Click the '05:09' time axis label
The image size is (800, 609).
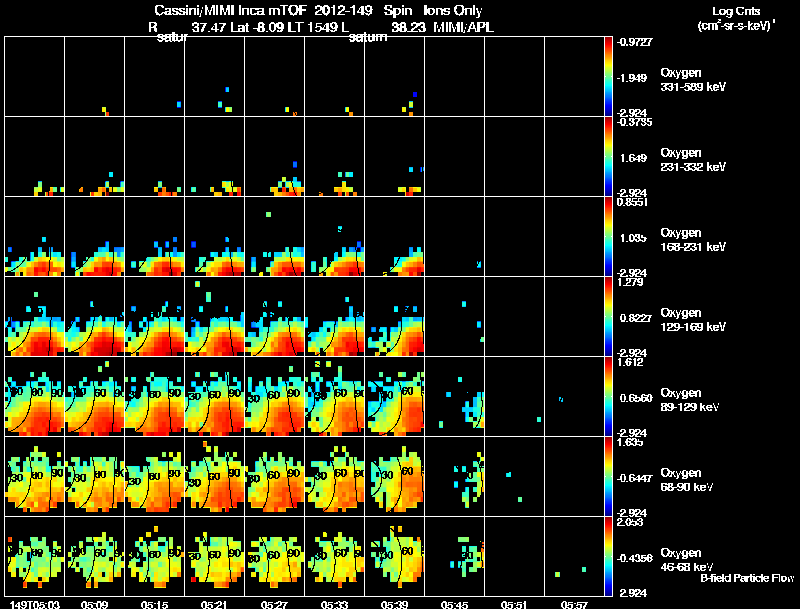[94, 605]
